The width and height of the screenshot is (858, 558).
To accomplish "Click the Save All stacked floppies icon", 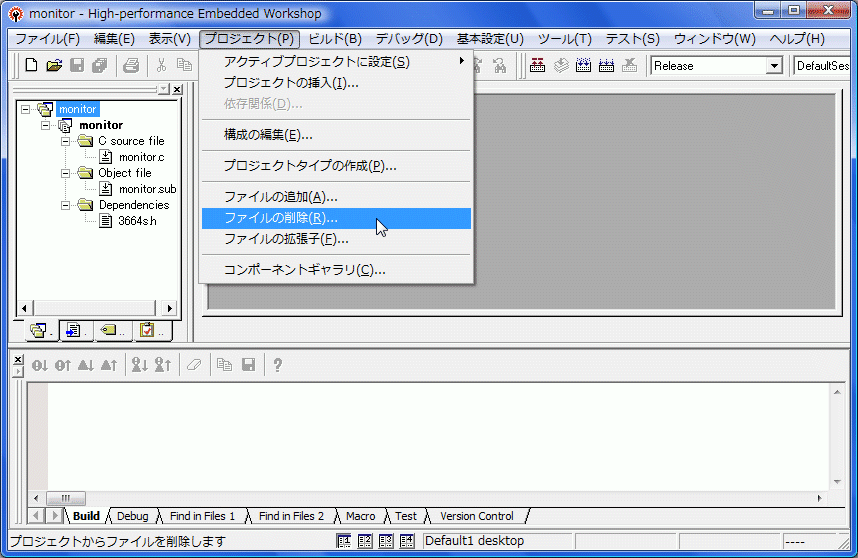I will (100, 66).
